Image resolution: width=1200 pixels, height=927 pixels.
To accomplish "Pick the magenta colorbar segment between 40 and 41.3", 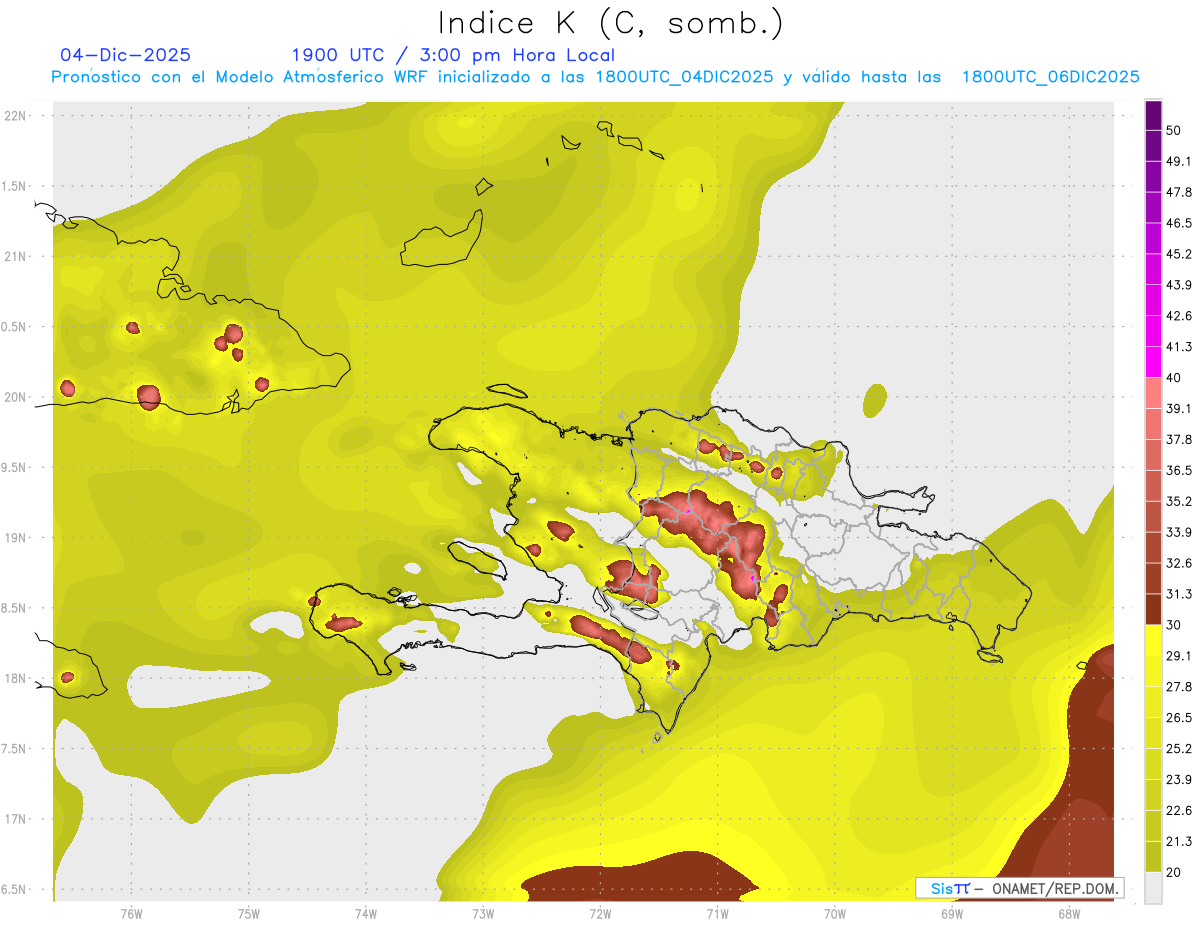I will (x=1153, y=362).
